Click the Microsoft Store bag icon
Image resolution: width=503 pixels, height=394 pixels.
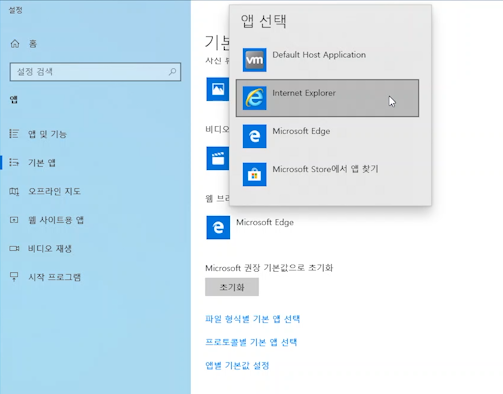[x=254, y=174]
